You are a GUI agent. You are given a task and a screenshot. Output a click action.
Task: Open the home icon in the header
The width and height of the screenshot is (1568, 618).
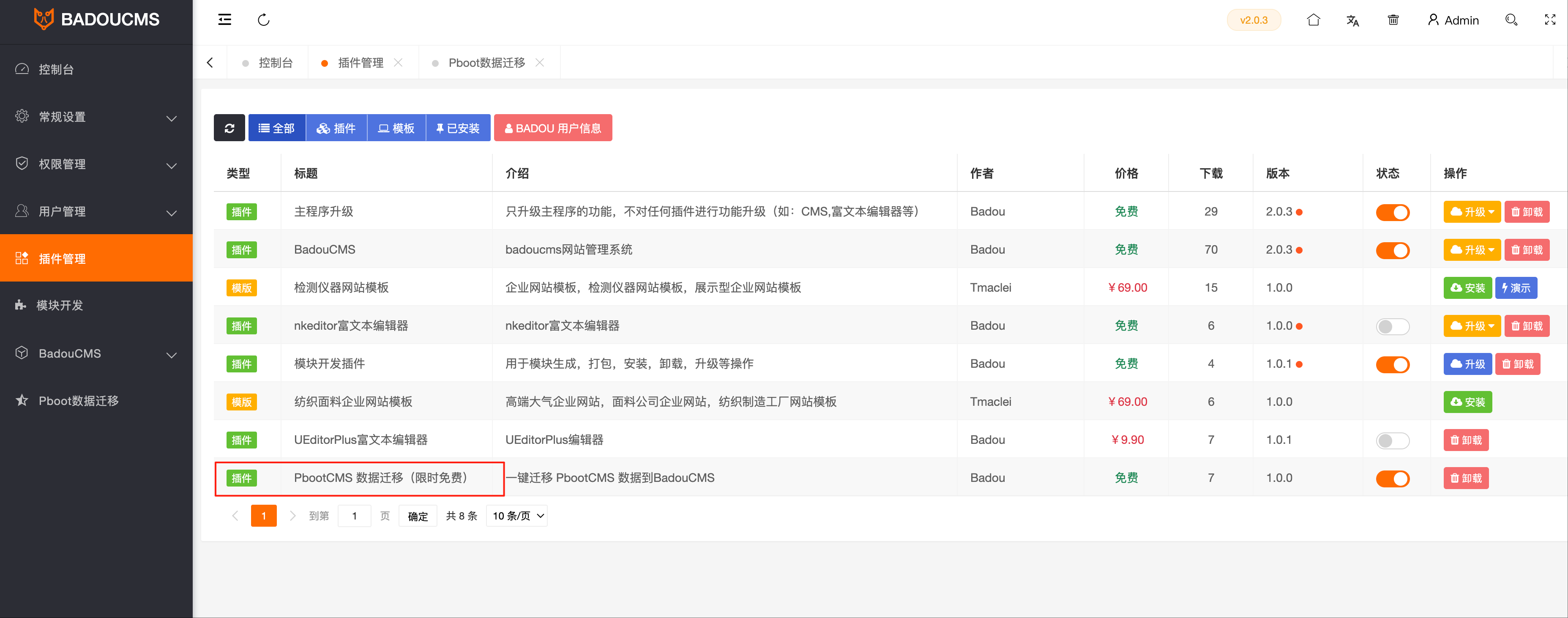(x=1313, y=19)
